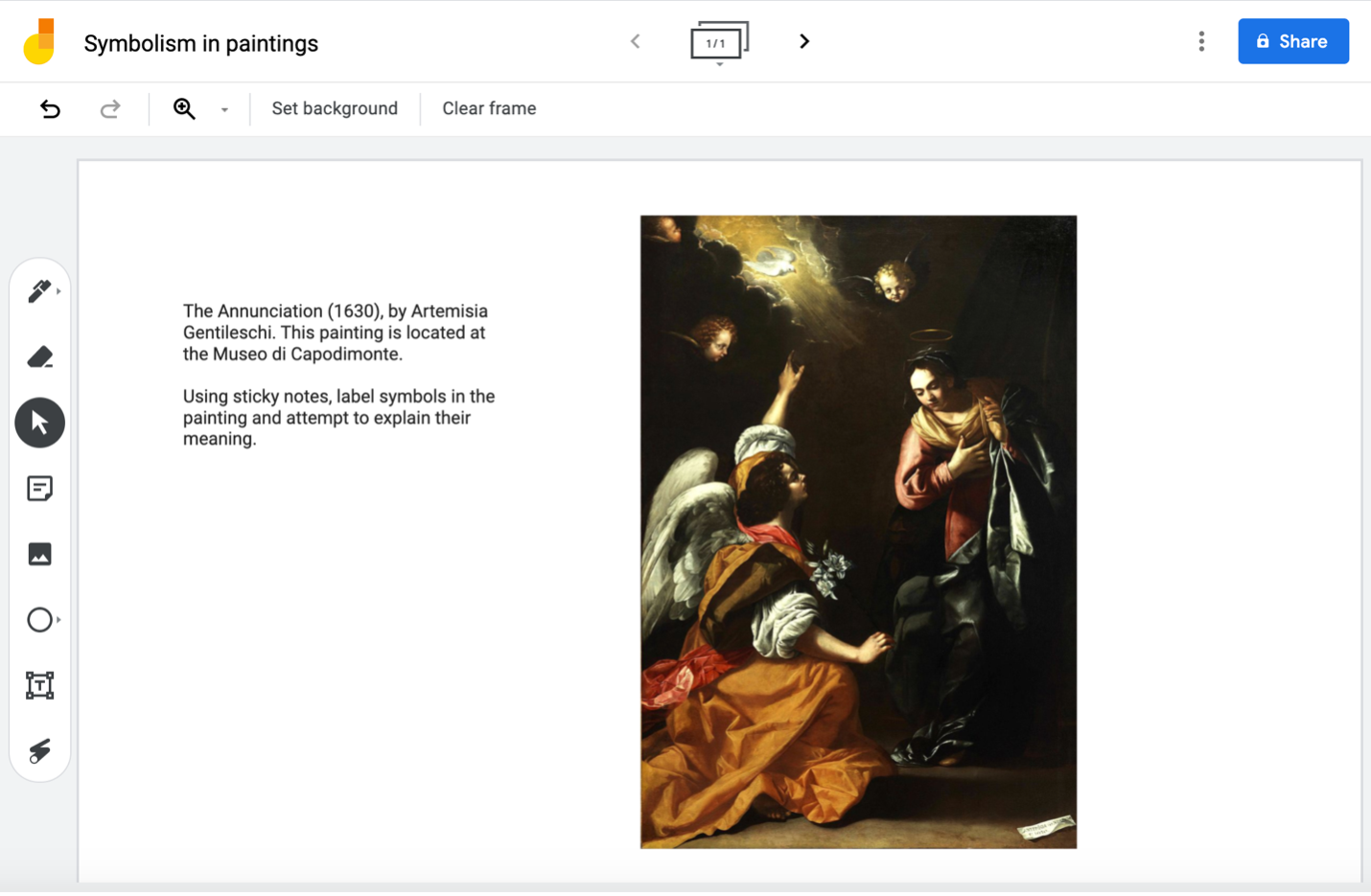Click Clear frame
The image size is (1371, 896).
click(x=489, y=108)
